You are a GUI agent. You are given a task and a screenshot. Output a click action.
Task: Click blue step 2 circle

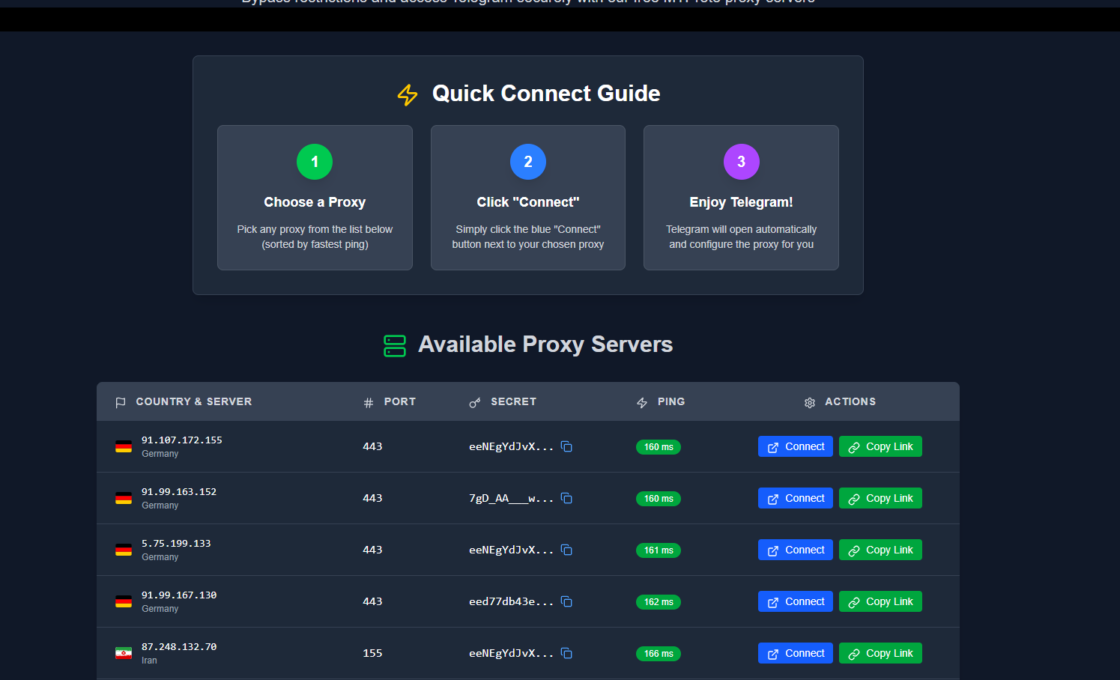[x=528, y=161]
